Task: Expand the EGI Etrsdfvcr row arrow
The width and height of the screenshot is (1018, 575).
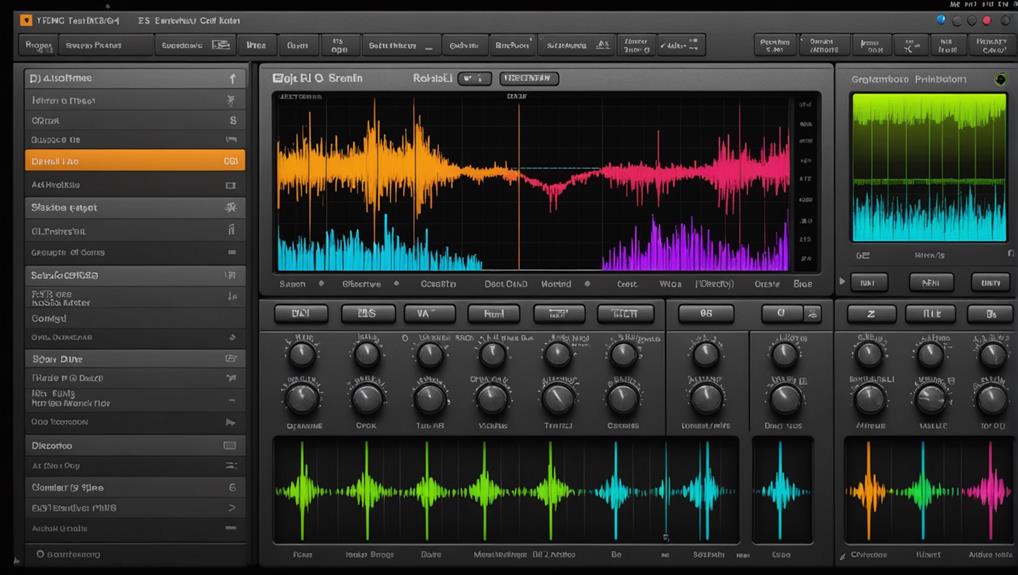Action: [232, 508]
